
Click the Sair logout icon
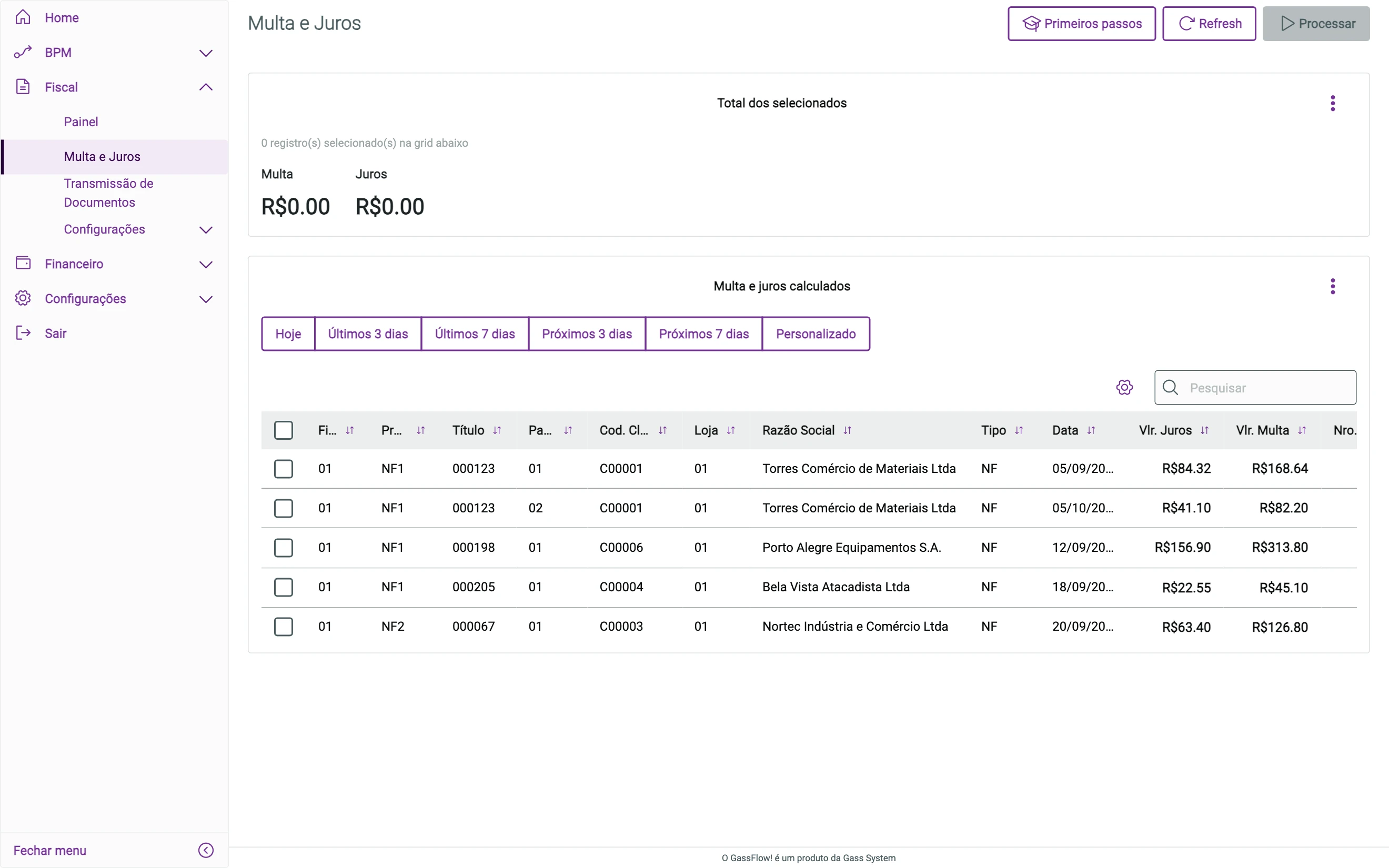[23, 333]
